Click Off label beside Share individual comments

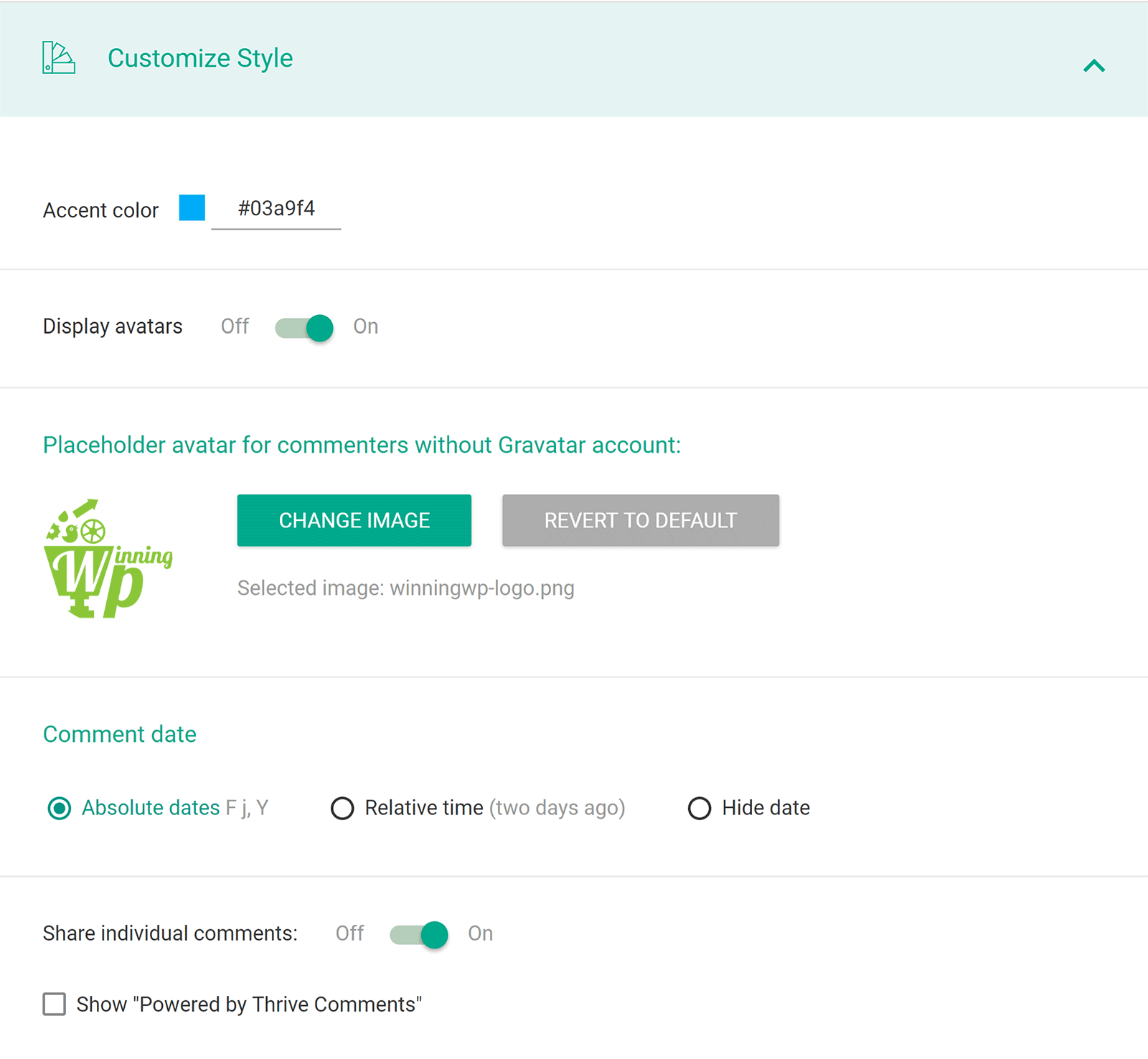click(x=350, y=933)
